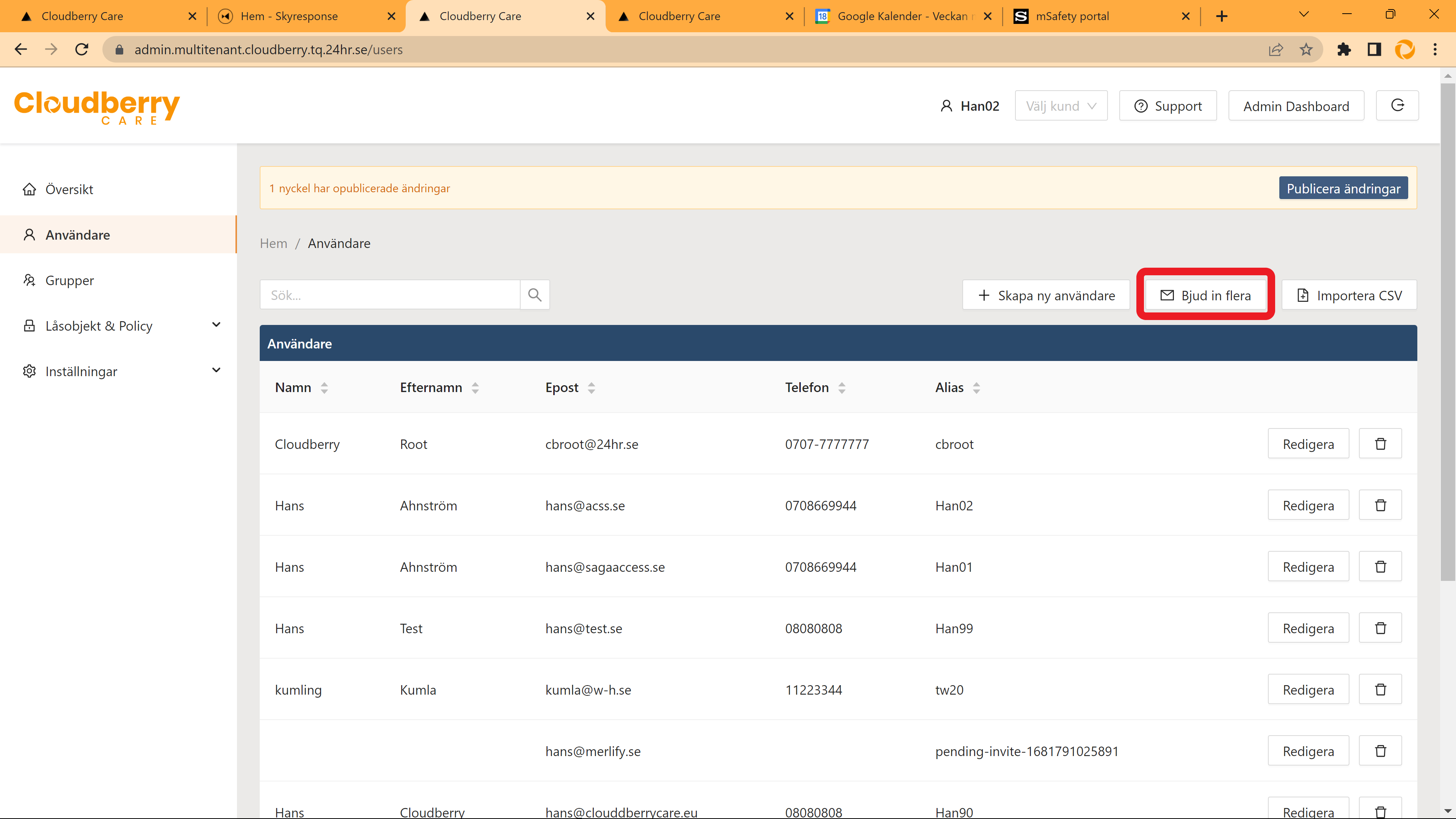Edit user Han02 with Redigera

point(1308,505)
